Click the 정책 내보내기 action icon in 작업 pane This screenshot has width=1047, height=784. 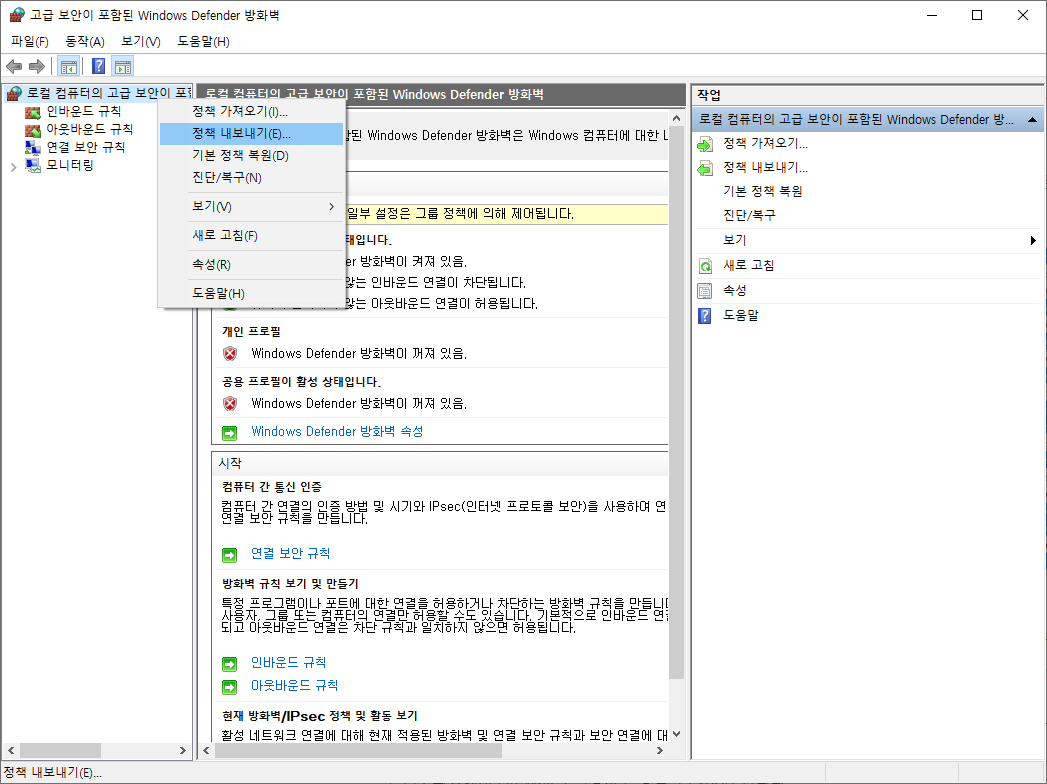(x=705, y=168)
